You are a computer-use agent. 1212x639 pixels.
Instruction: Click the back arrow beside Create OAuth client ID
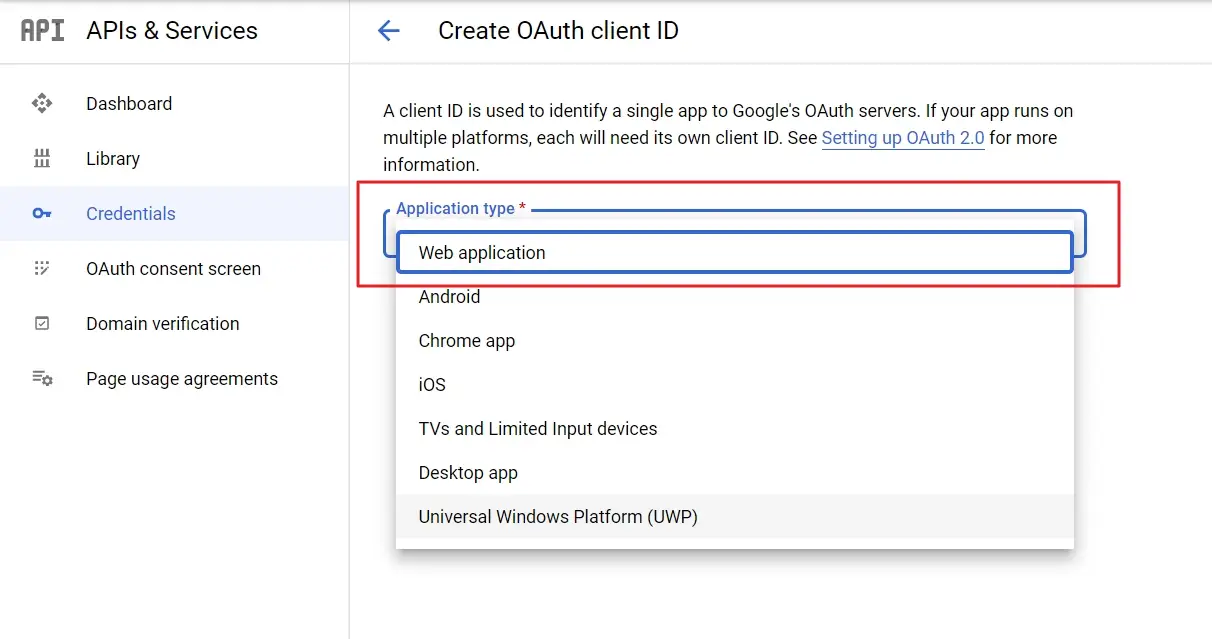(x=388, y=31)
